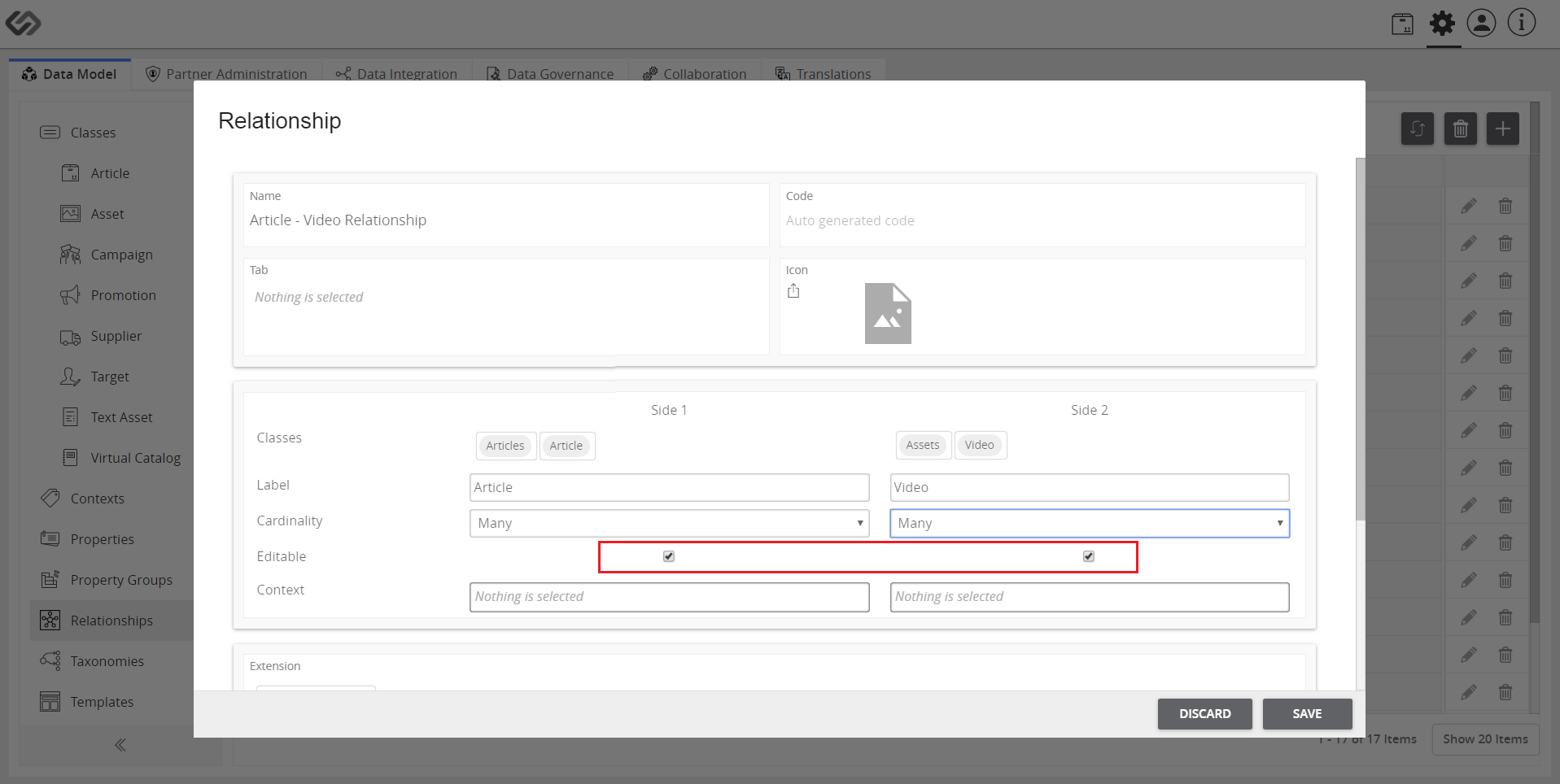Click the Side 2 Label input
The image size is (1560, 784).
pos(1090,487)
